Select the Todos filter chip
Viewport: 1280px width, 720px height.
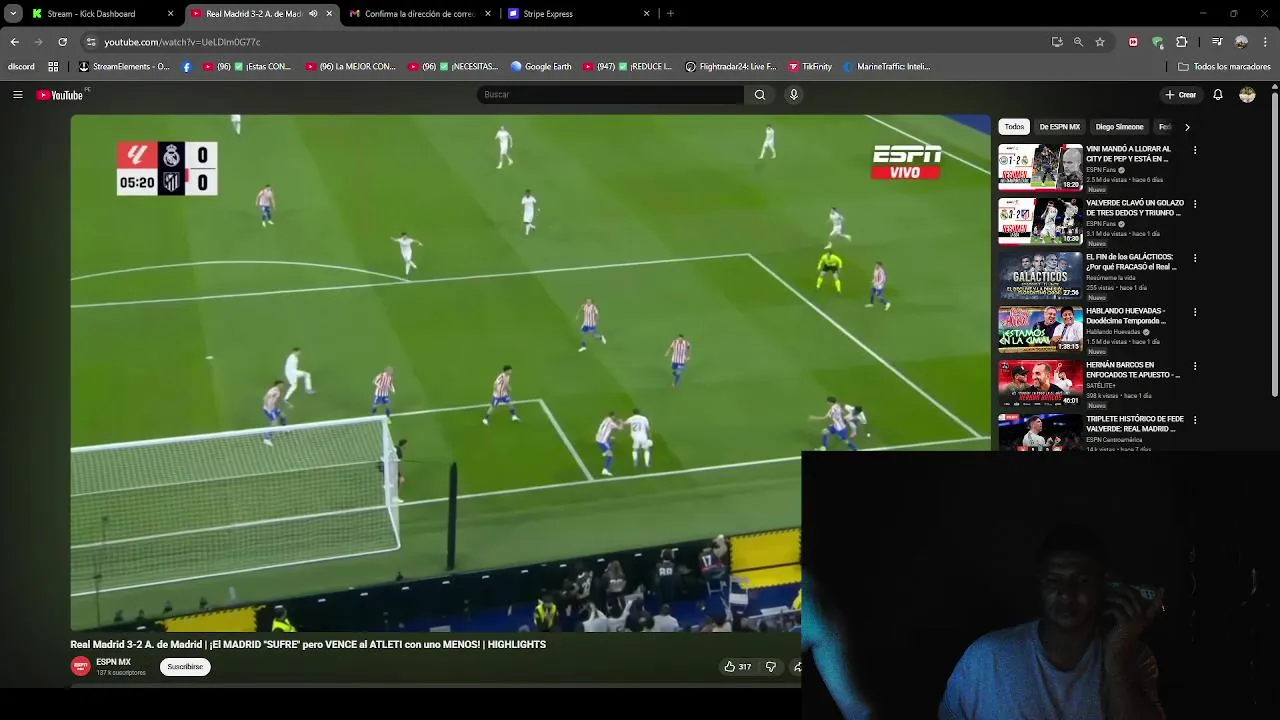[x=1014, y=127]
